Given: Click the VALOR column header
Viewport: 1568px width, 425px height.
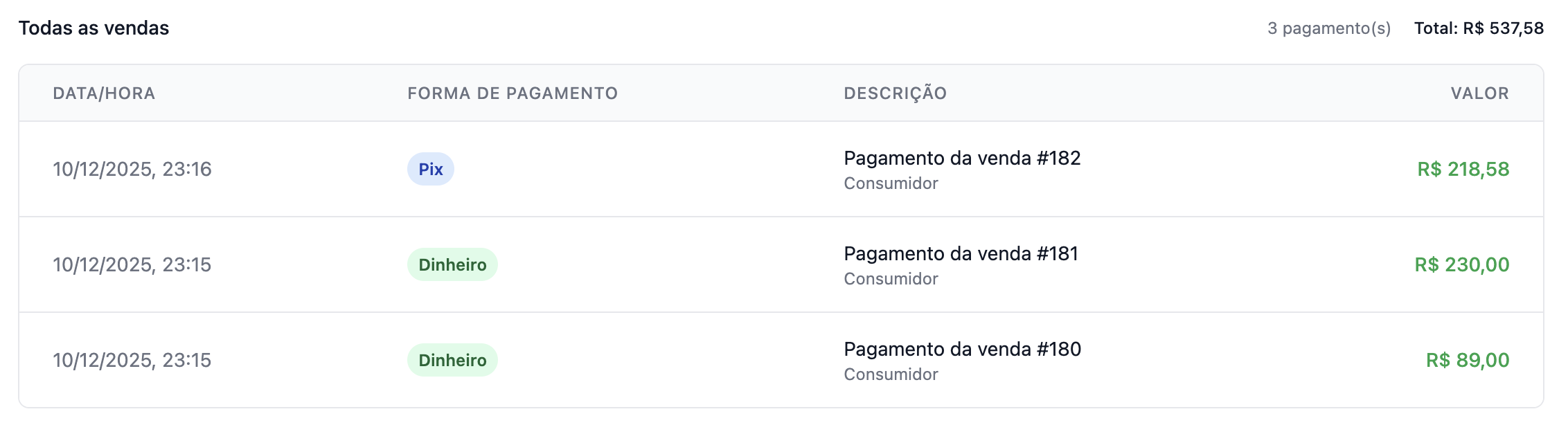Looking at the screenshot, I should coord(1479,93).
